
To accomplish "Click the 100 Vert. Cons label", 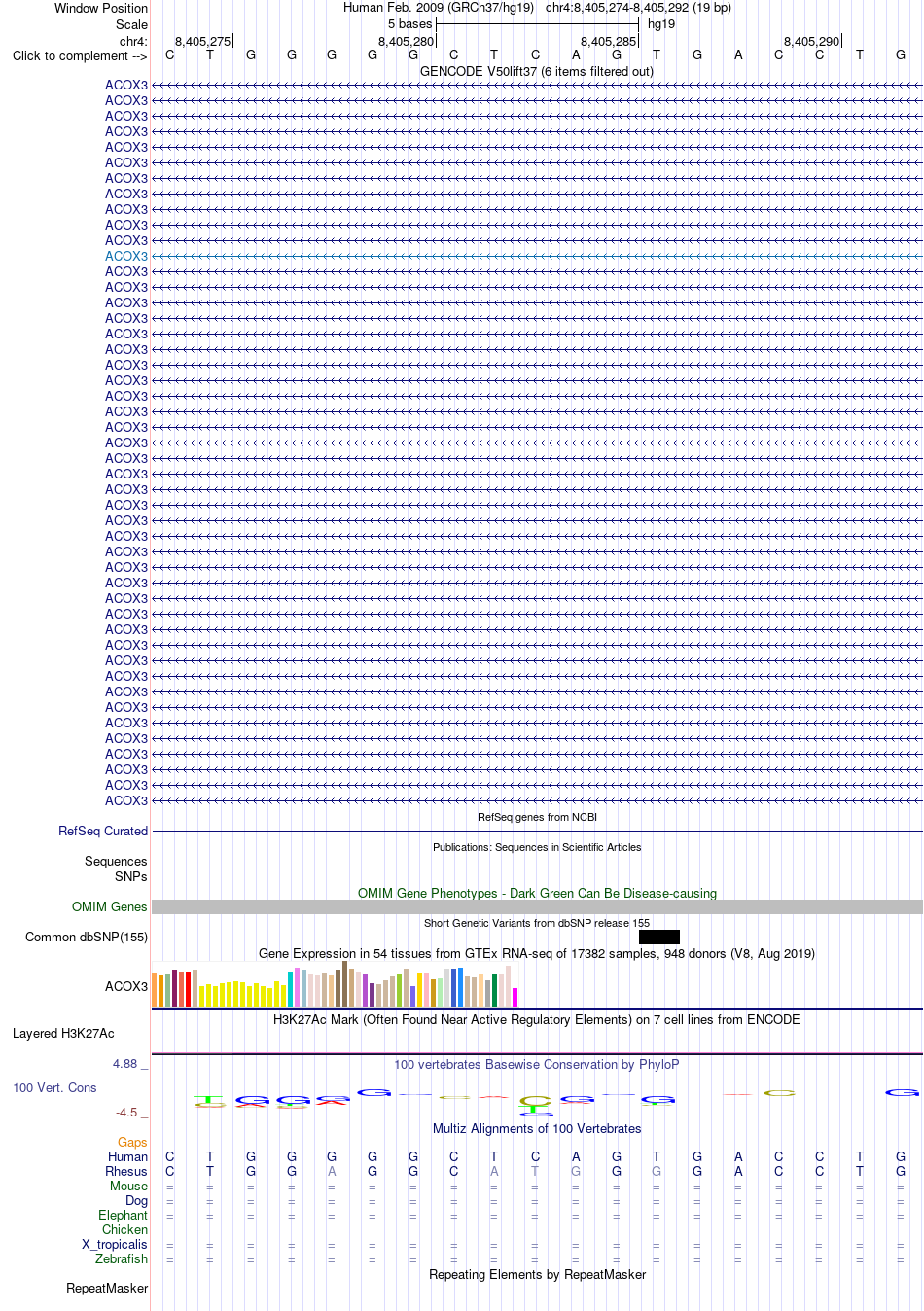I will pyautogui.click(x=54, y=1087).
